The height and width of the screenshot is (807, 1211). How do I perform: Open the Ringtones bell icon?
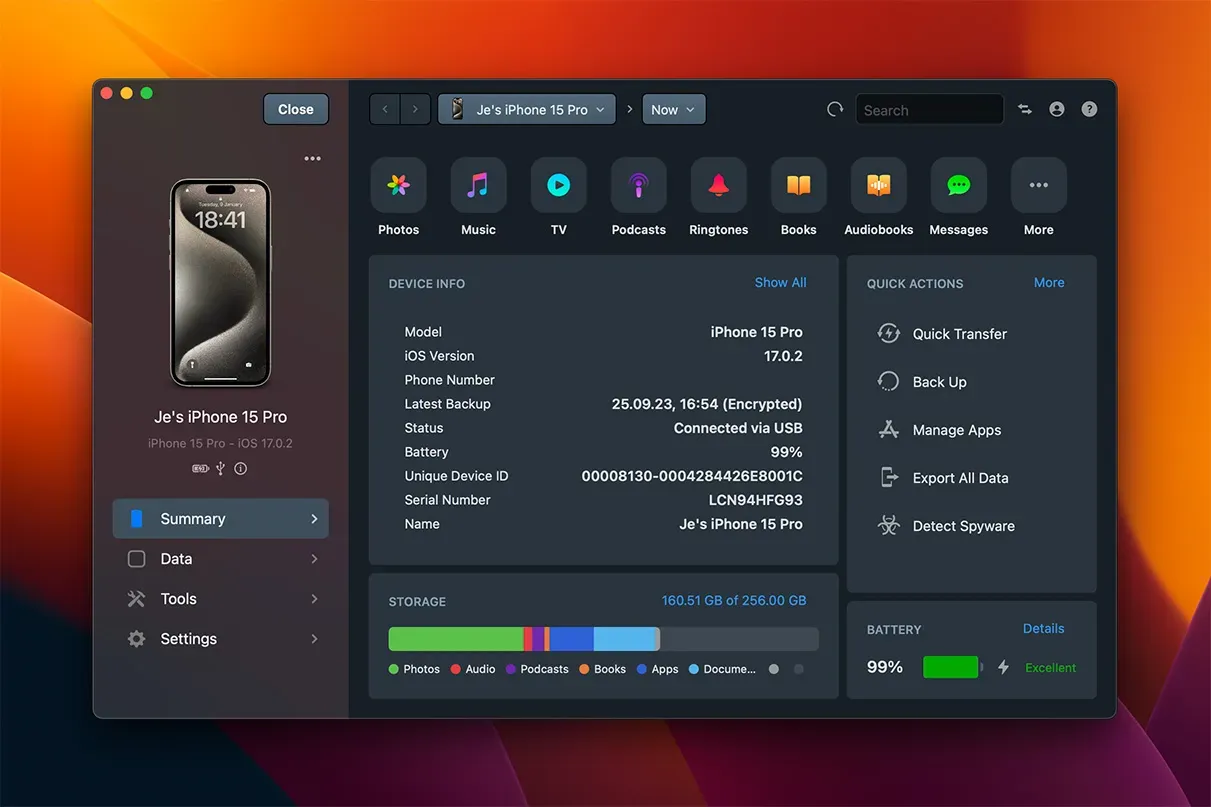(x=718, y=186)
